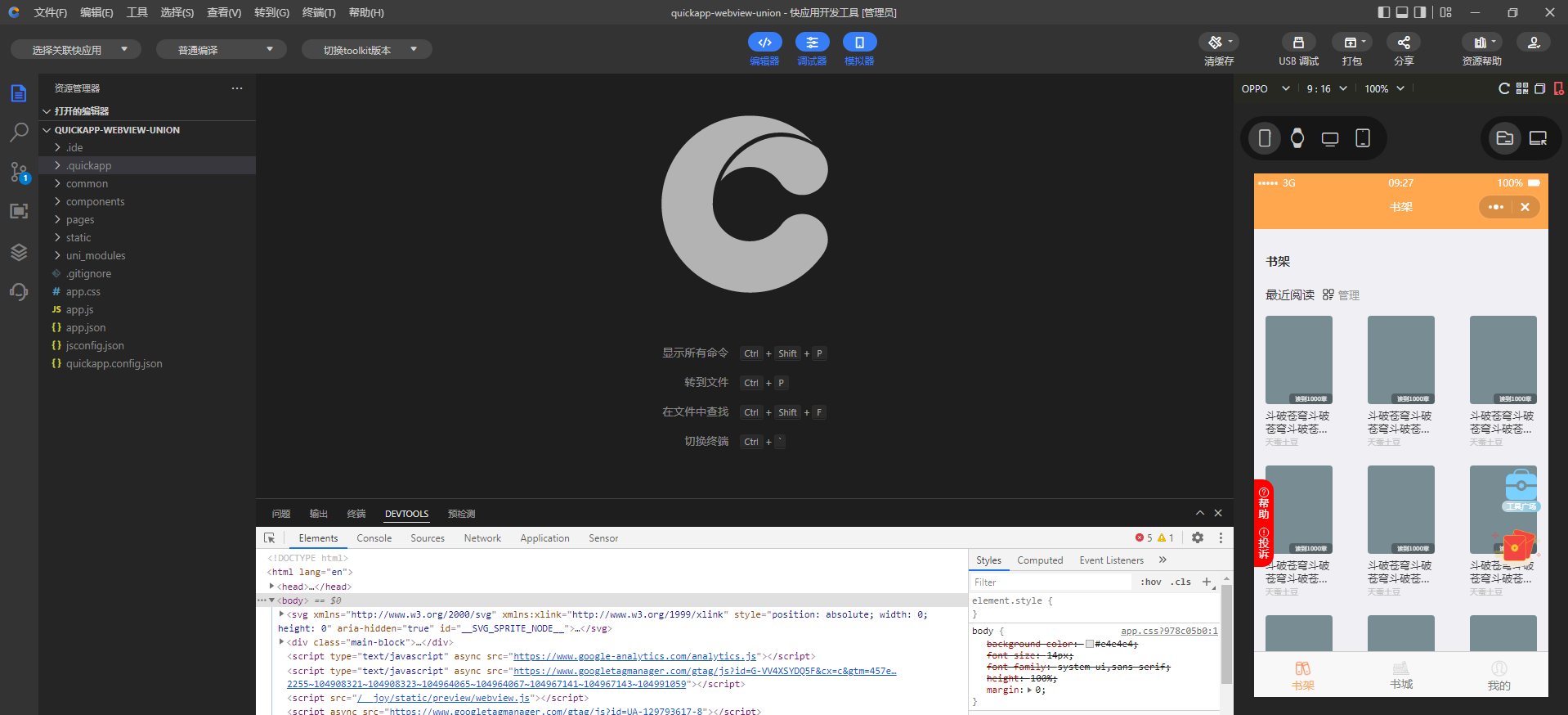Viewport: 1568px width, 715px height.
Task: Switch to the 终端 panel tab
Action: tap(356, 514)
